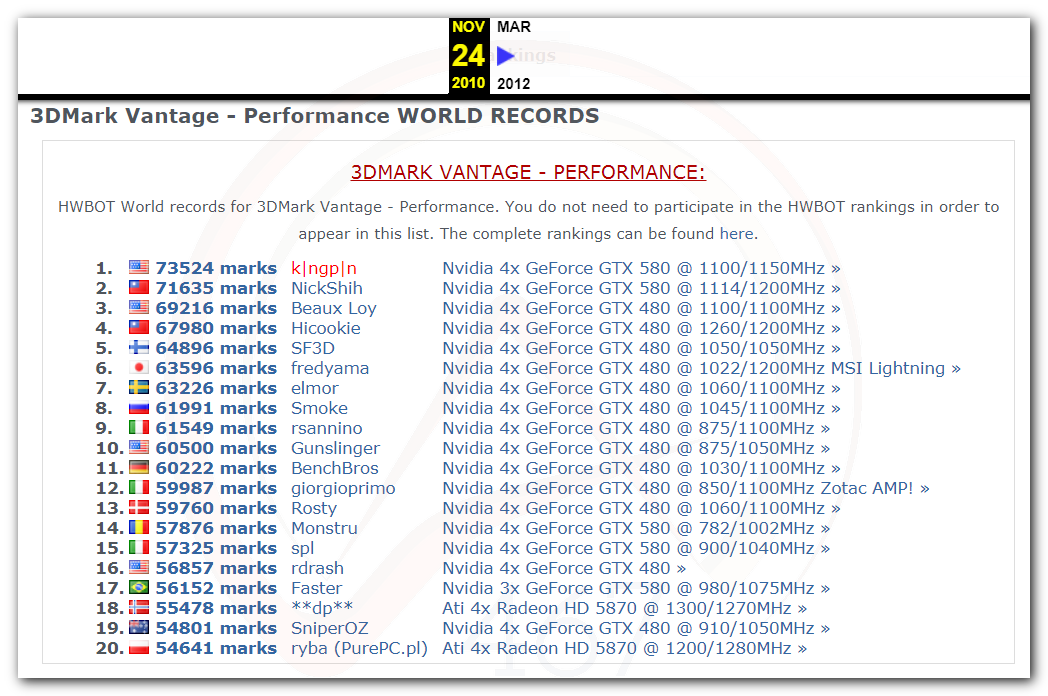Open Monstru's profile link
The image size is (1048, 696).
[324, 528]
